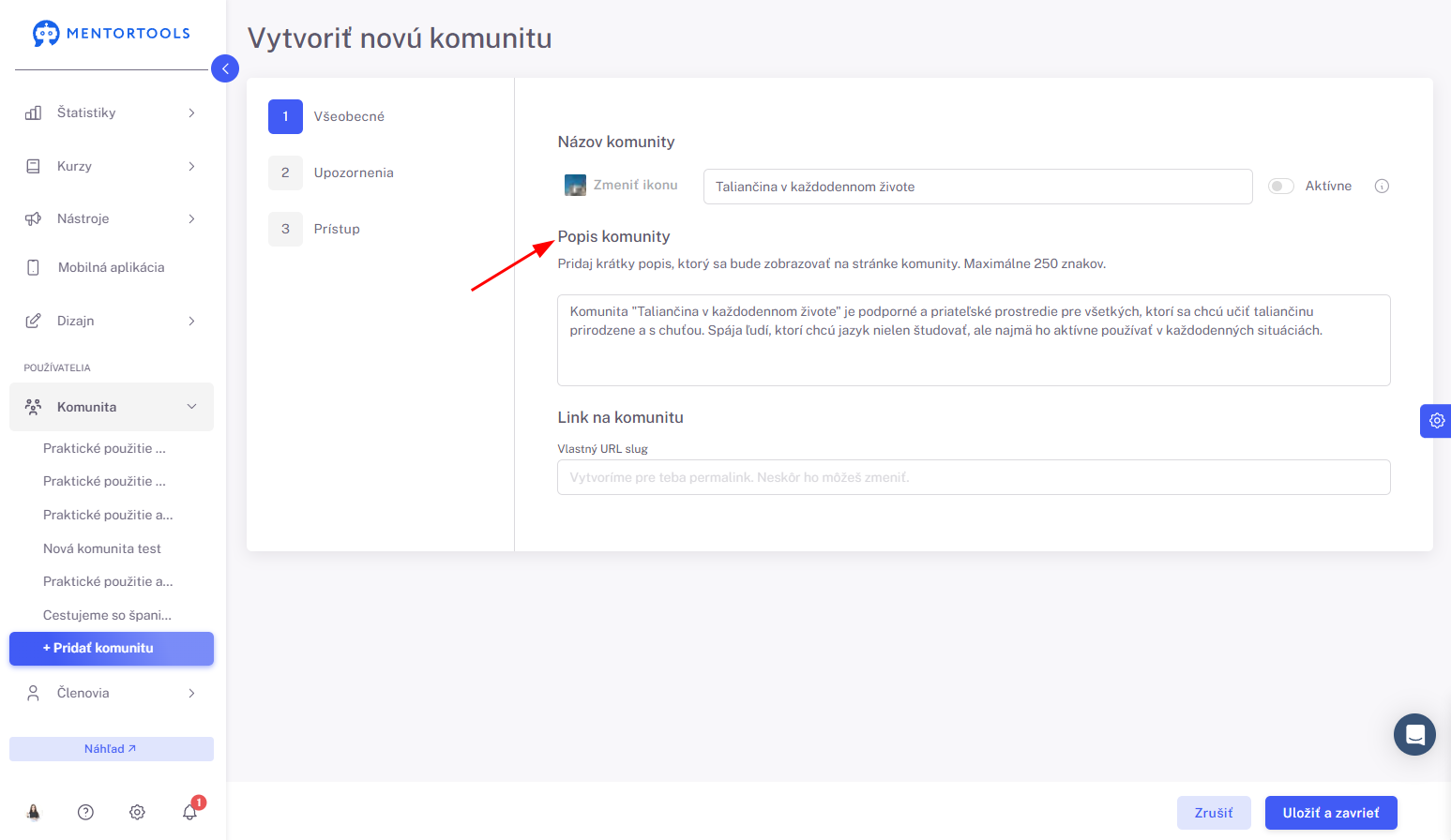
Task: Click the user avatar icon at bottom
Action: 34,812
